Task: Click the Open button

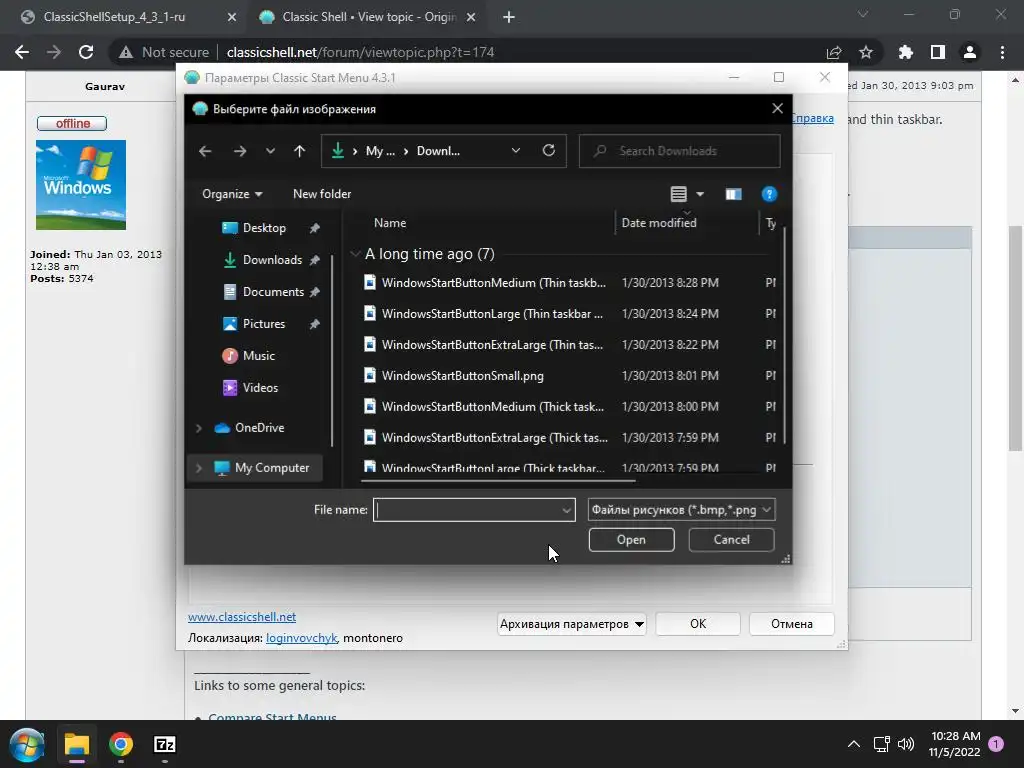Action: (x=631, y=540)
